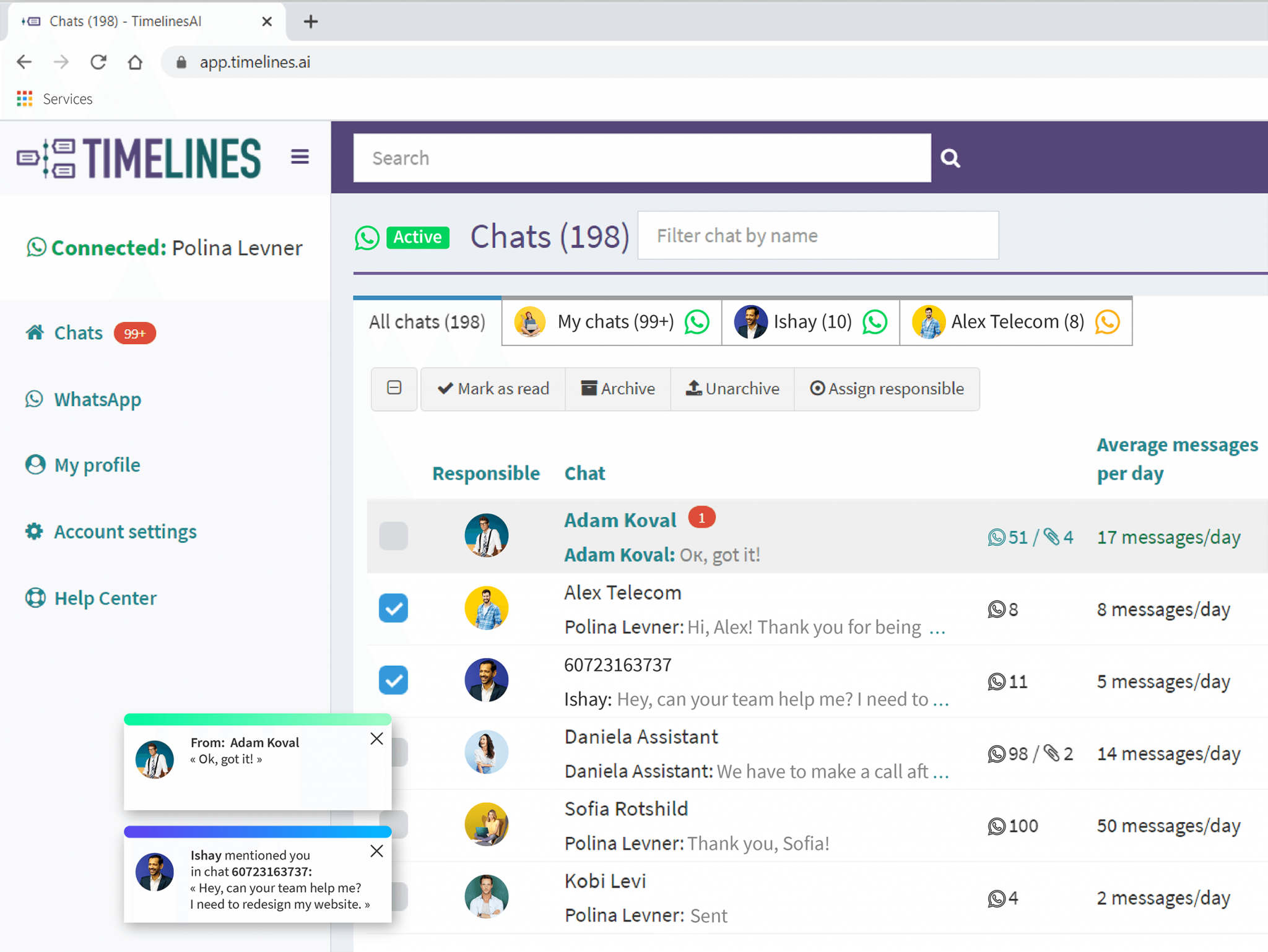Click Adam Koval's unread badge
This screenshot has width=1268, height=952.
pos(701,517)
